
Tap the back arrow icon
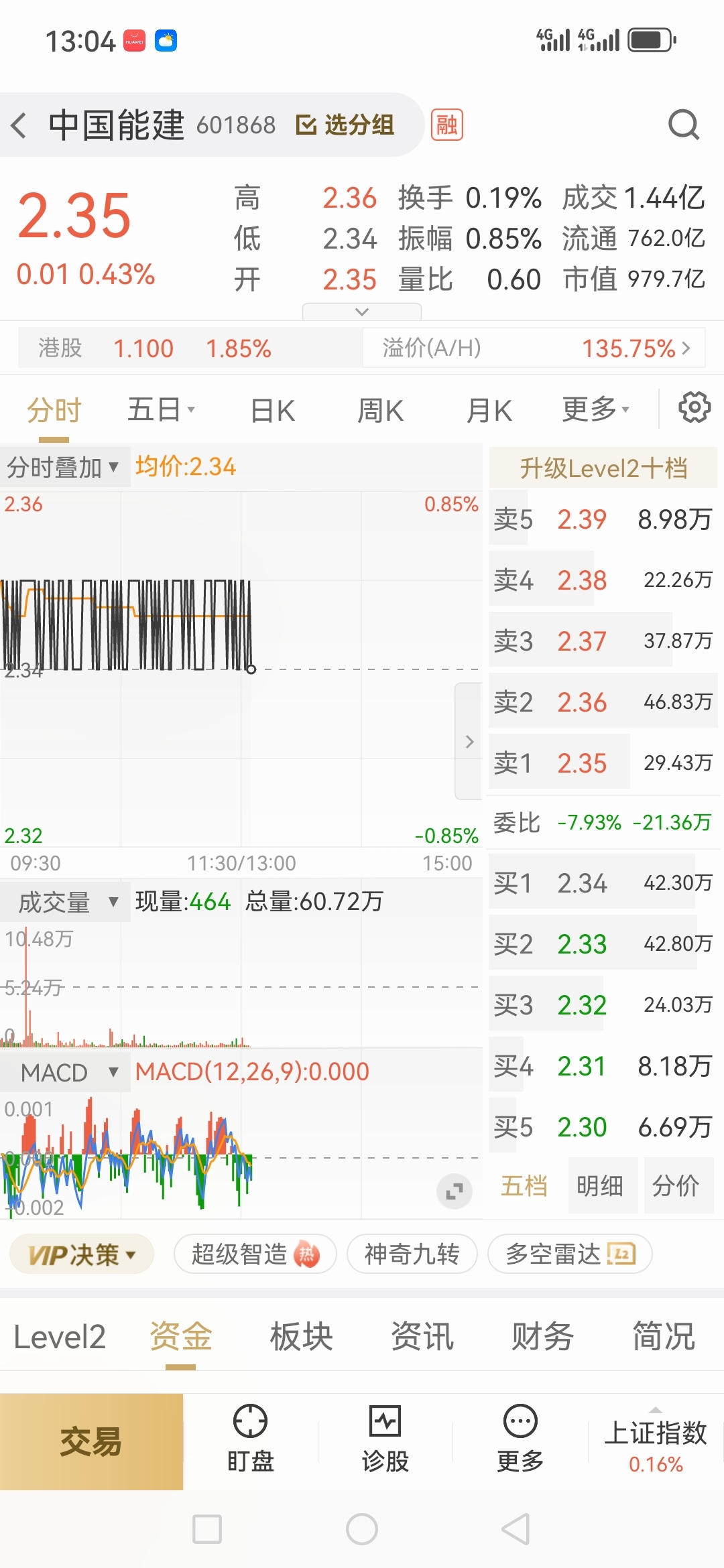click(x=19, y=125)
